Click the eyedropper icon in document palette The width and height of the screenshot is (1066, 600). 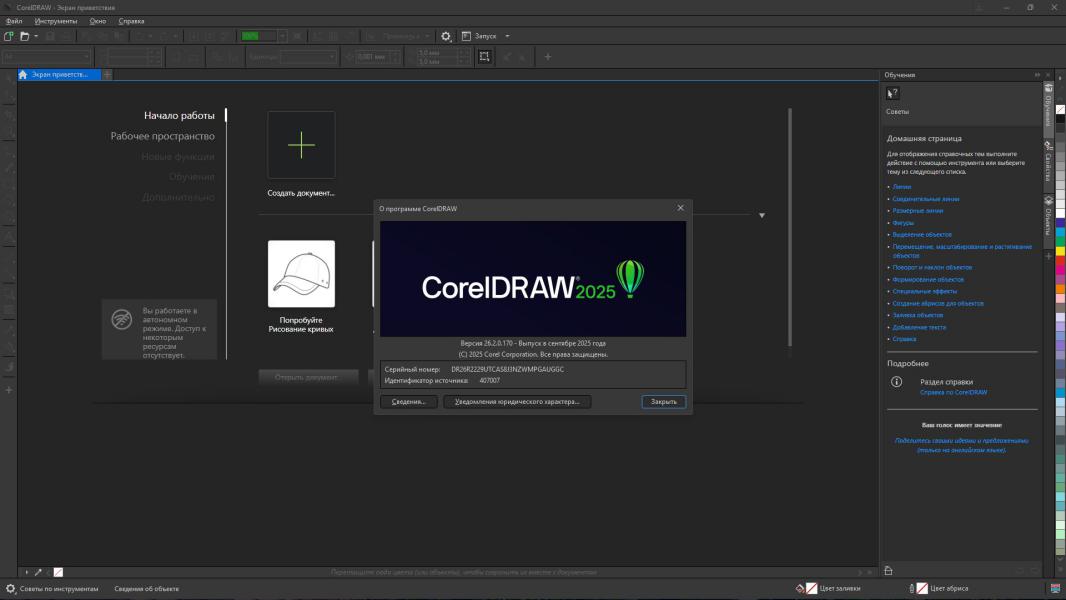click(39, 572)
